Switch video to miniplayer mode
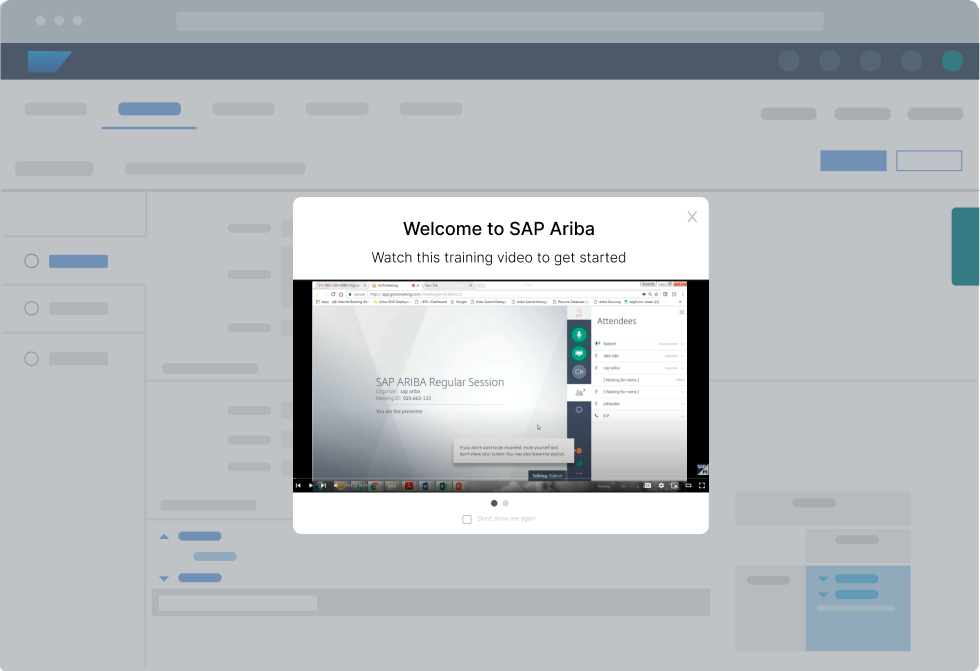 click(674, 485)
